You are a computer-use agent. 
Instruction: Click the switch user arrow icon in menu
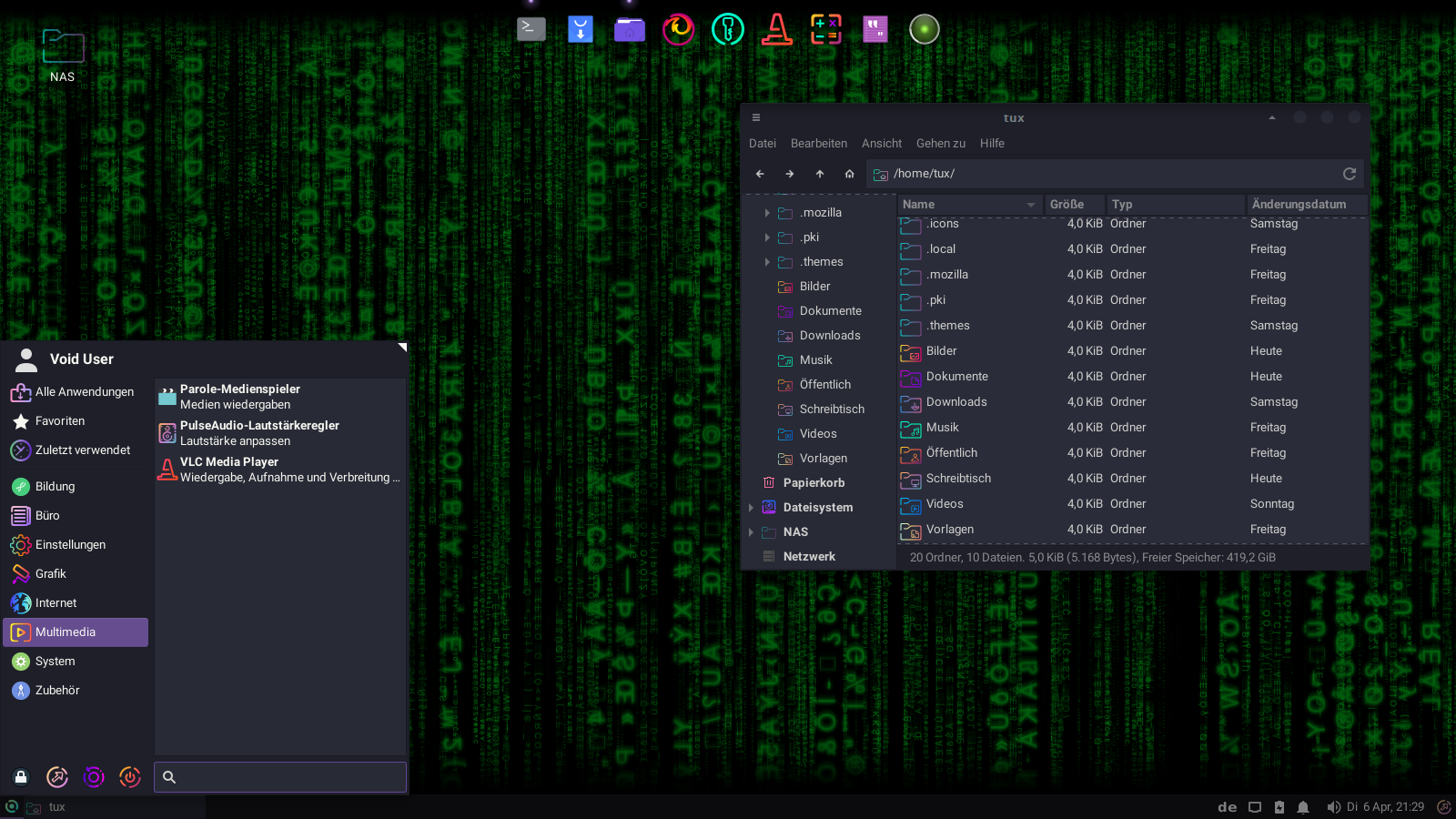pos(57,777)
